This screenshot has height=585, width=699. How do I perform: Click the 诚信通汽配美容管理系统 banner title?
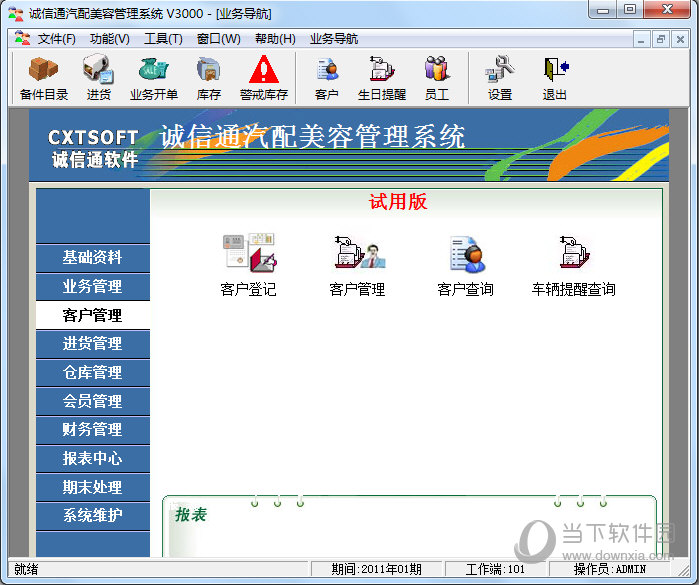[x=312, y=136]
